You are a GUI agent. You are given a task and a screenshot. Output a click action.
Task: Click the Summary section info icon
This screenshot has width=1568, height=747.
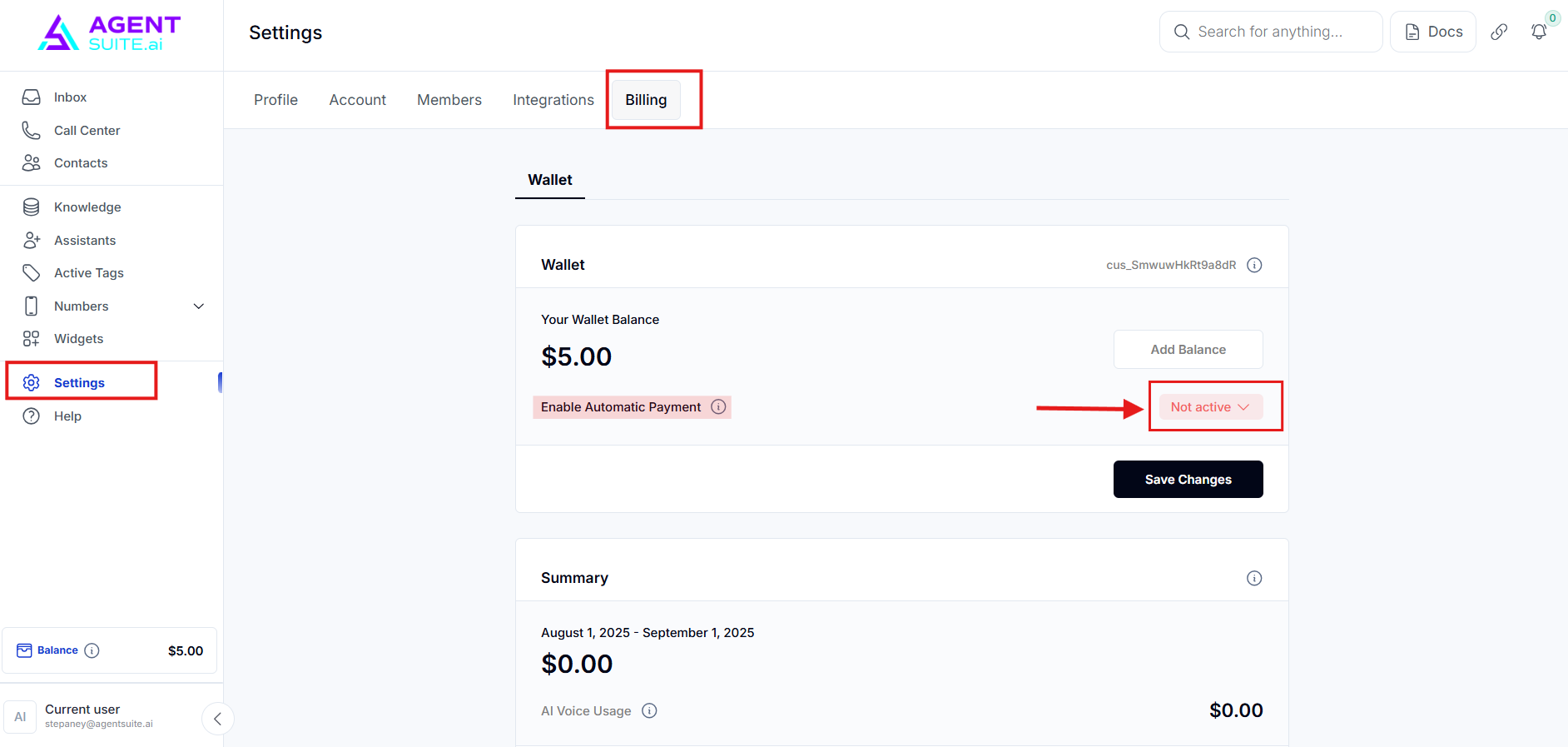tap(1254, 578)
